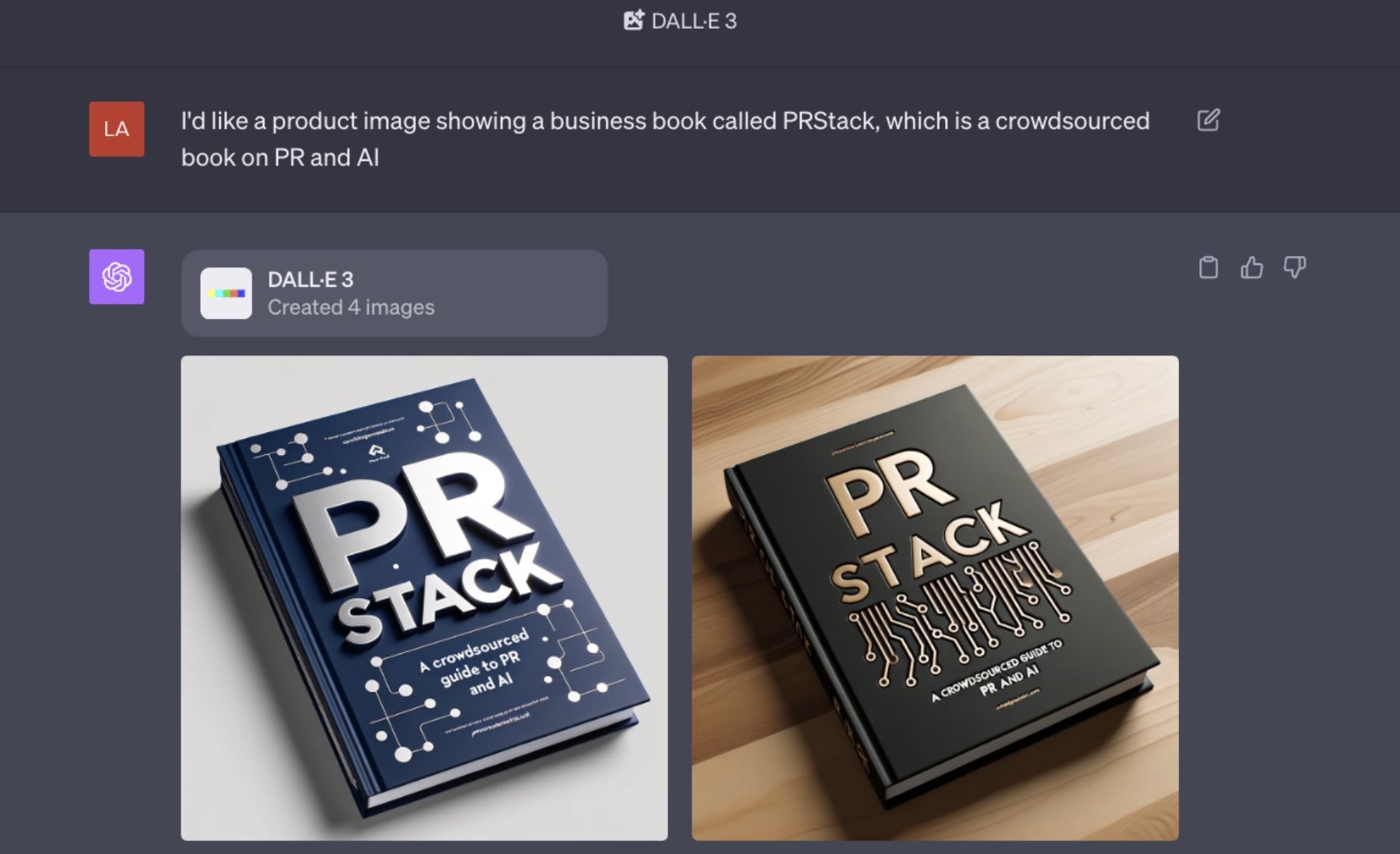Click the silver 'PR' lettering on blue cover
1400x854 pixels.
point(412,520)
